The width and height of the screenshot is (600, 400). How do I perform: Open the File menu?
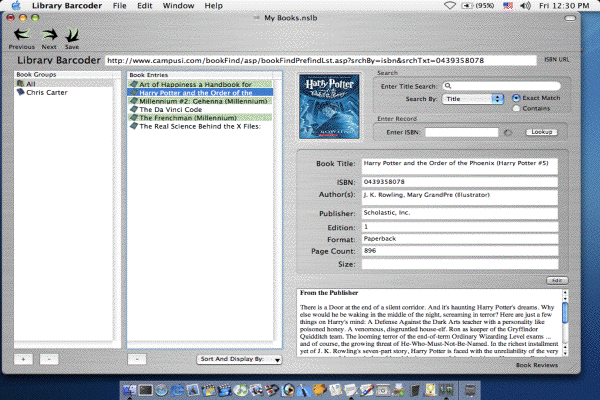pyautogui.click(x=119, y=5)
